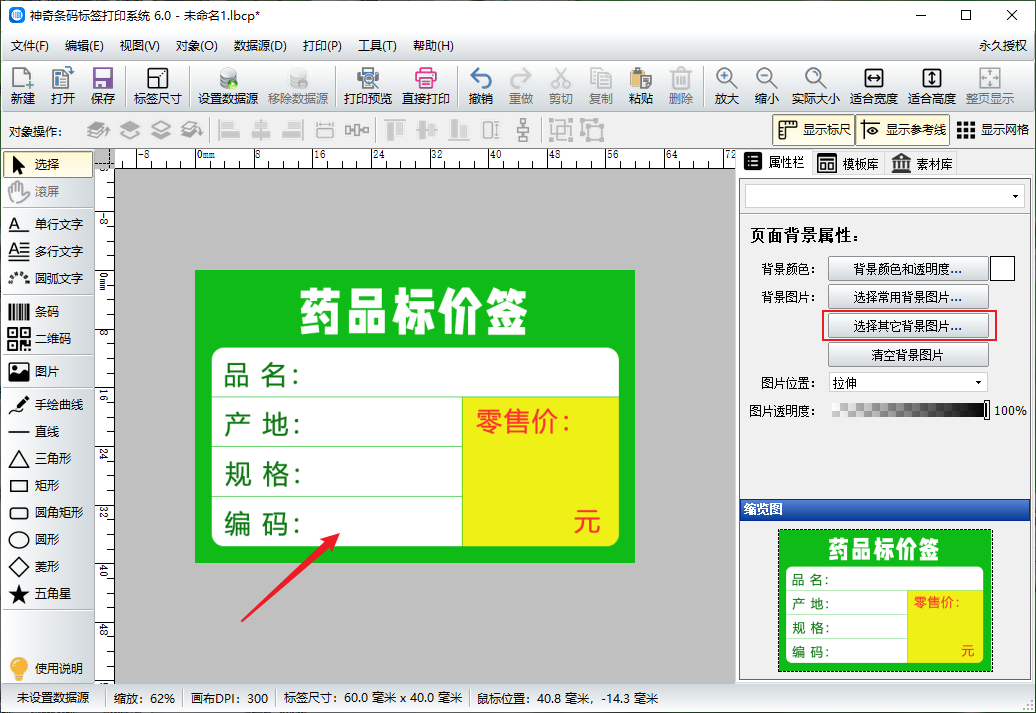
Task: Click 移除数据源 remove data source
Action: [298, 86]
